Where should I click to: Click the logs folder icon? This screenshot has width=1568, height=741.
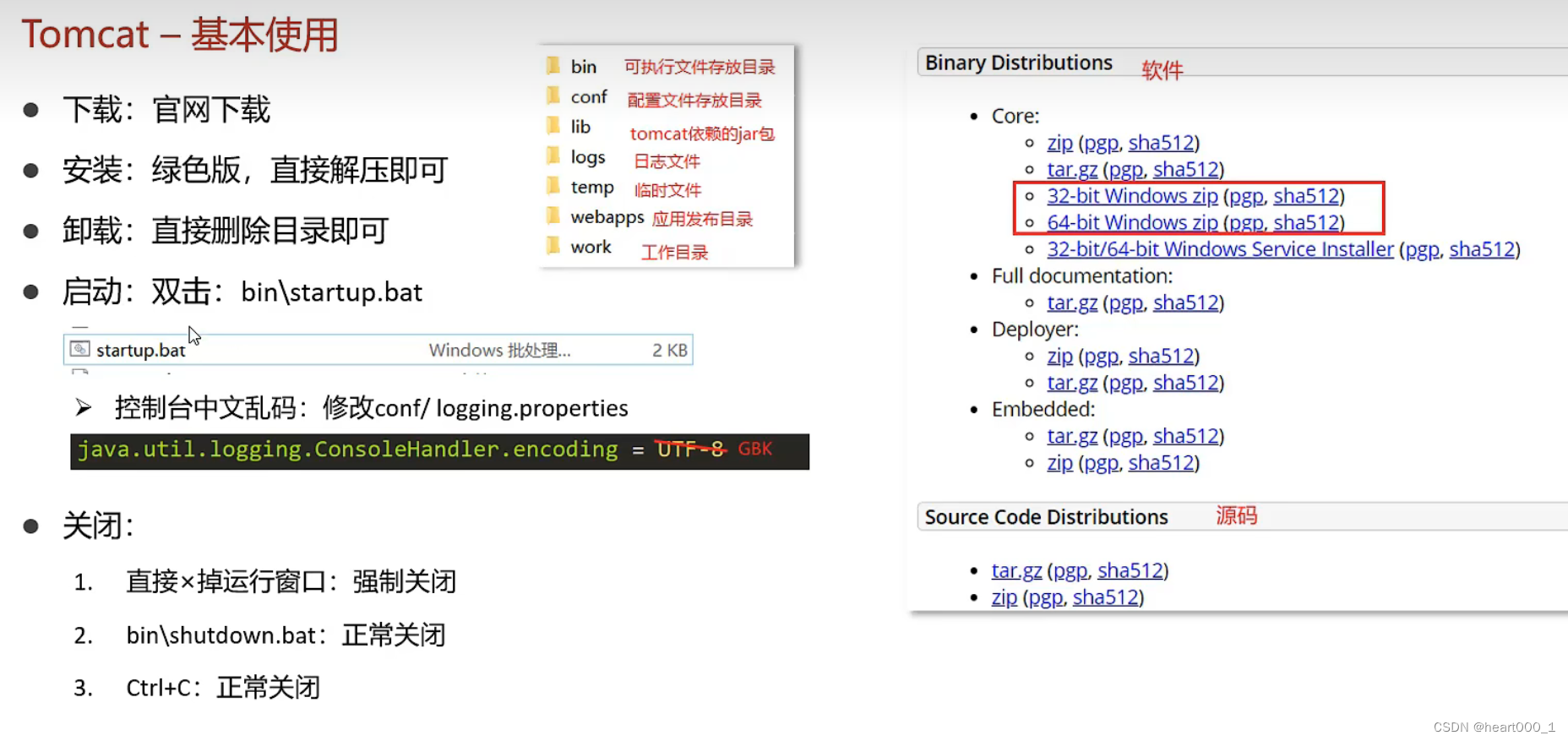(553, 155)
